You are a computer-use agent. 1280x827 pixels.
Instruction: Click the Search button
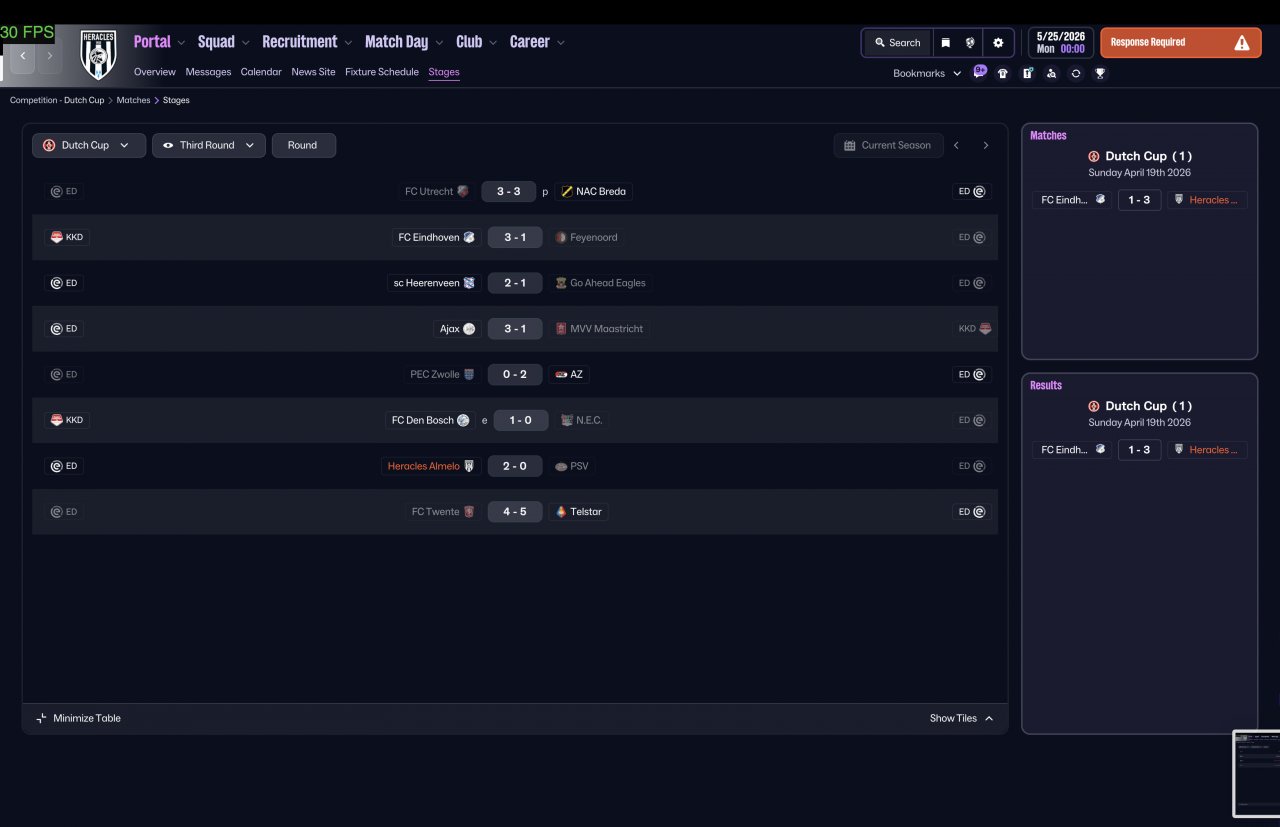pos(897,43)
